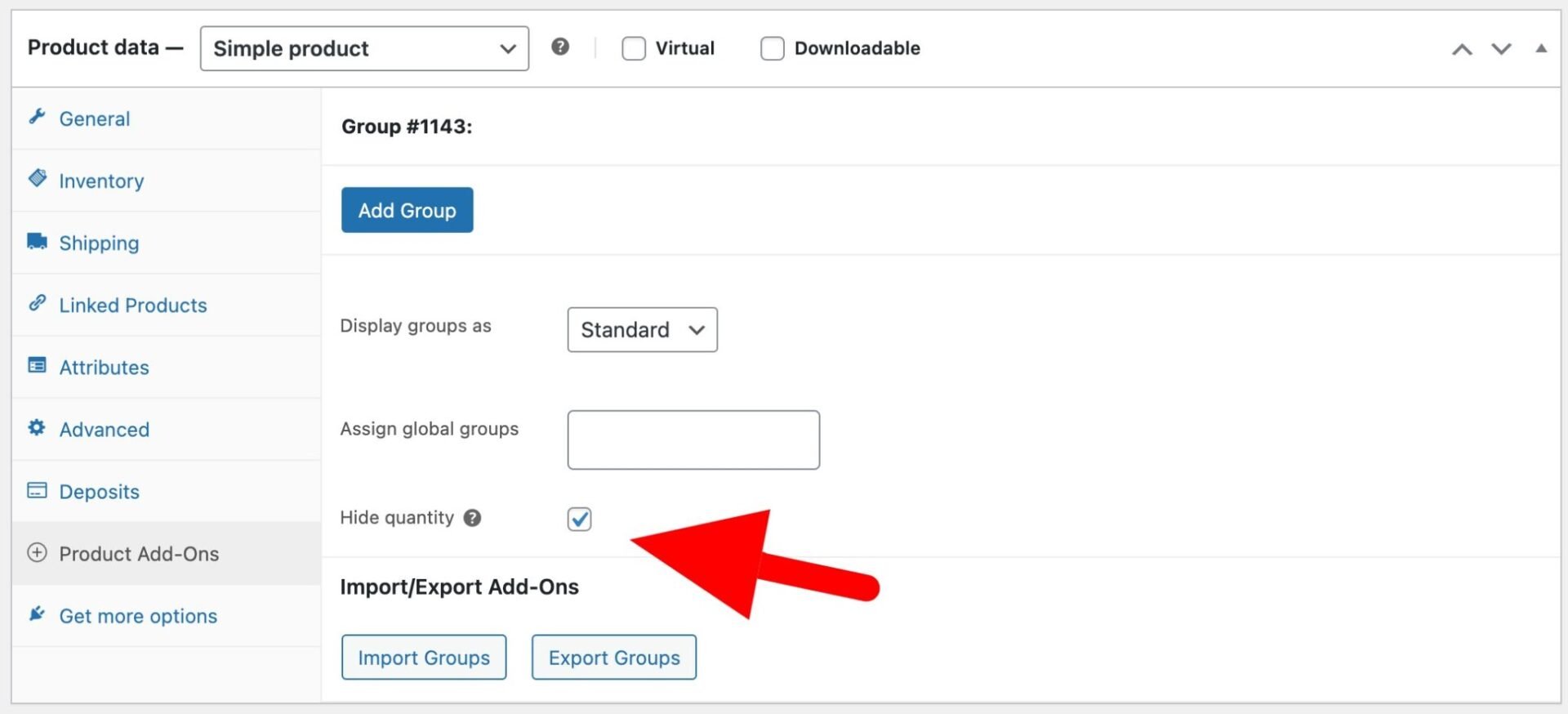Click the wrench icon beside General
The height and width of the screenshot is (714, 1568).
[x=37, y=117]
